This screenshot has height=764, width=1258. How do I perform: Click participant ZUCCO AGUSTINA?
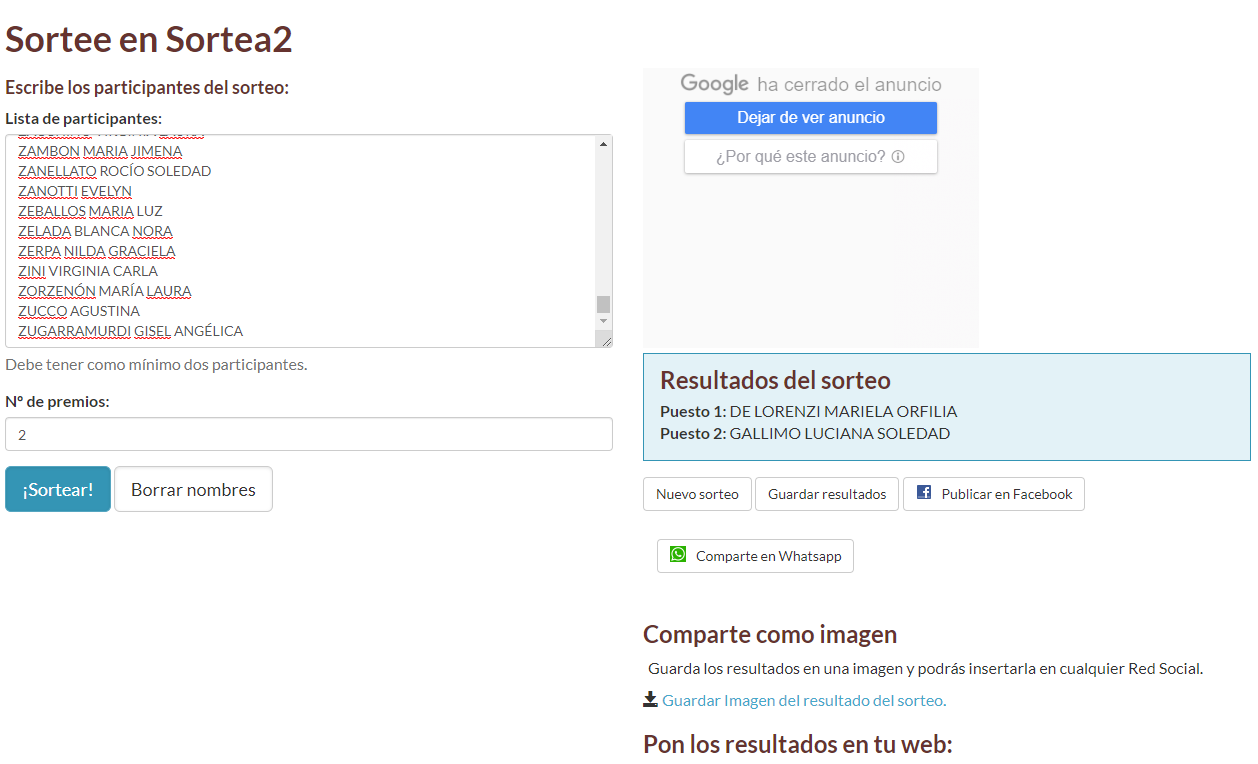tap(79, 311)
